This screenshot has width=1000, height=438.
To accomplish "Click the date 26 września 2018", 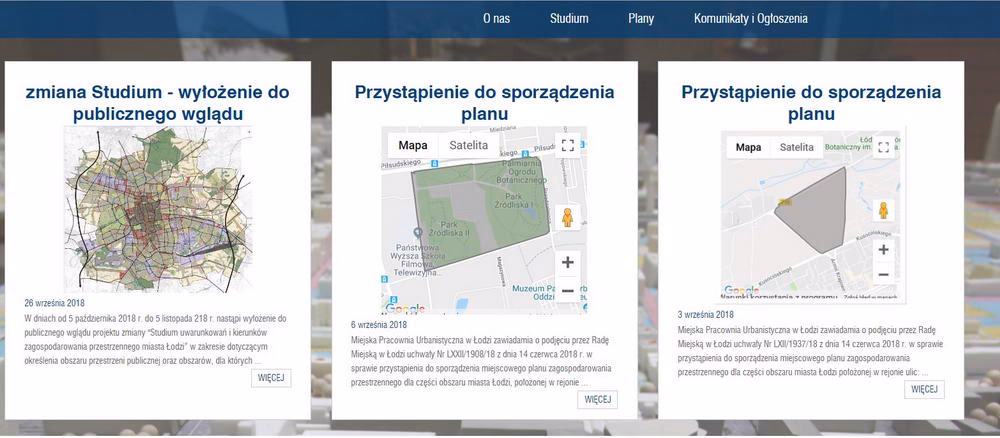I will pos(54,303).
